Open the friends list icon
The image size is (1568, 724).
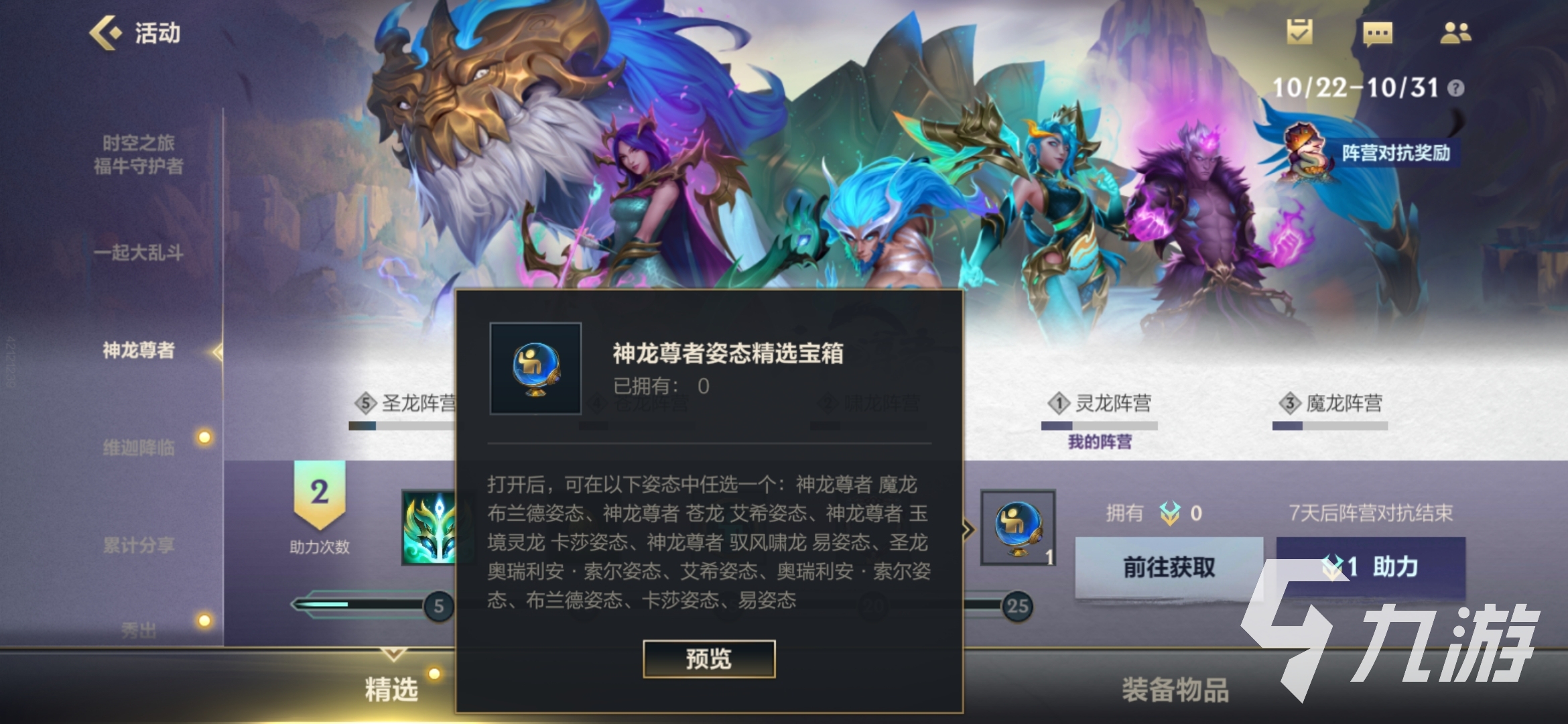(x=1455, y=32)
